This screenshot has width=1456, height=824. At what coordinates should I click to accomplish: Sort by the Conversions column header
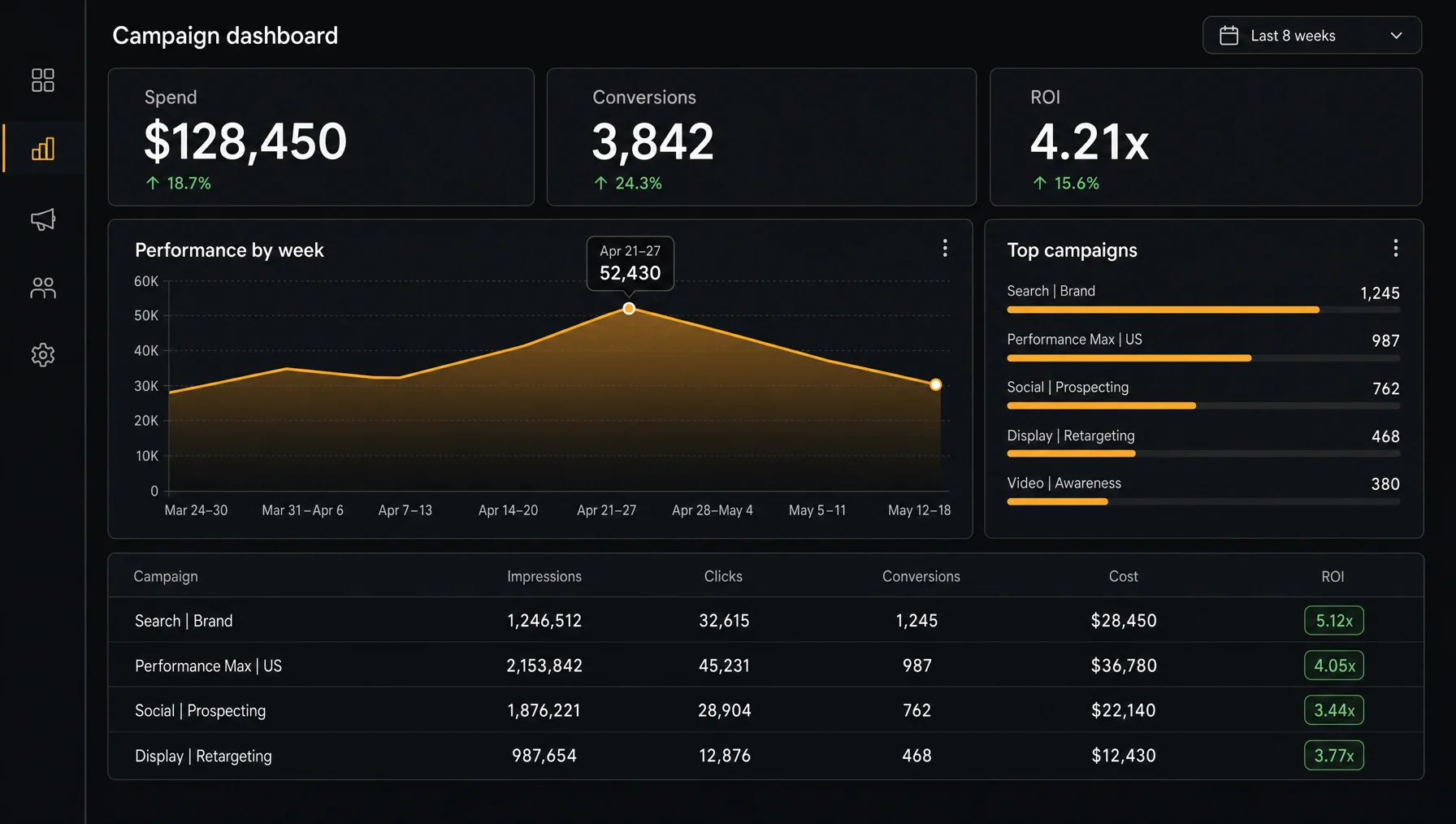click(x=921, y=576)
